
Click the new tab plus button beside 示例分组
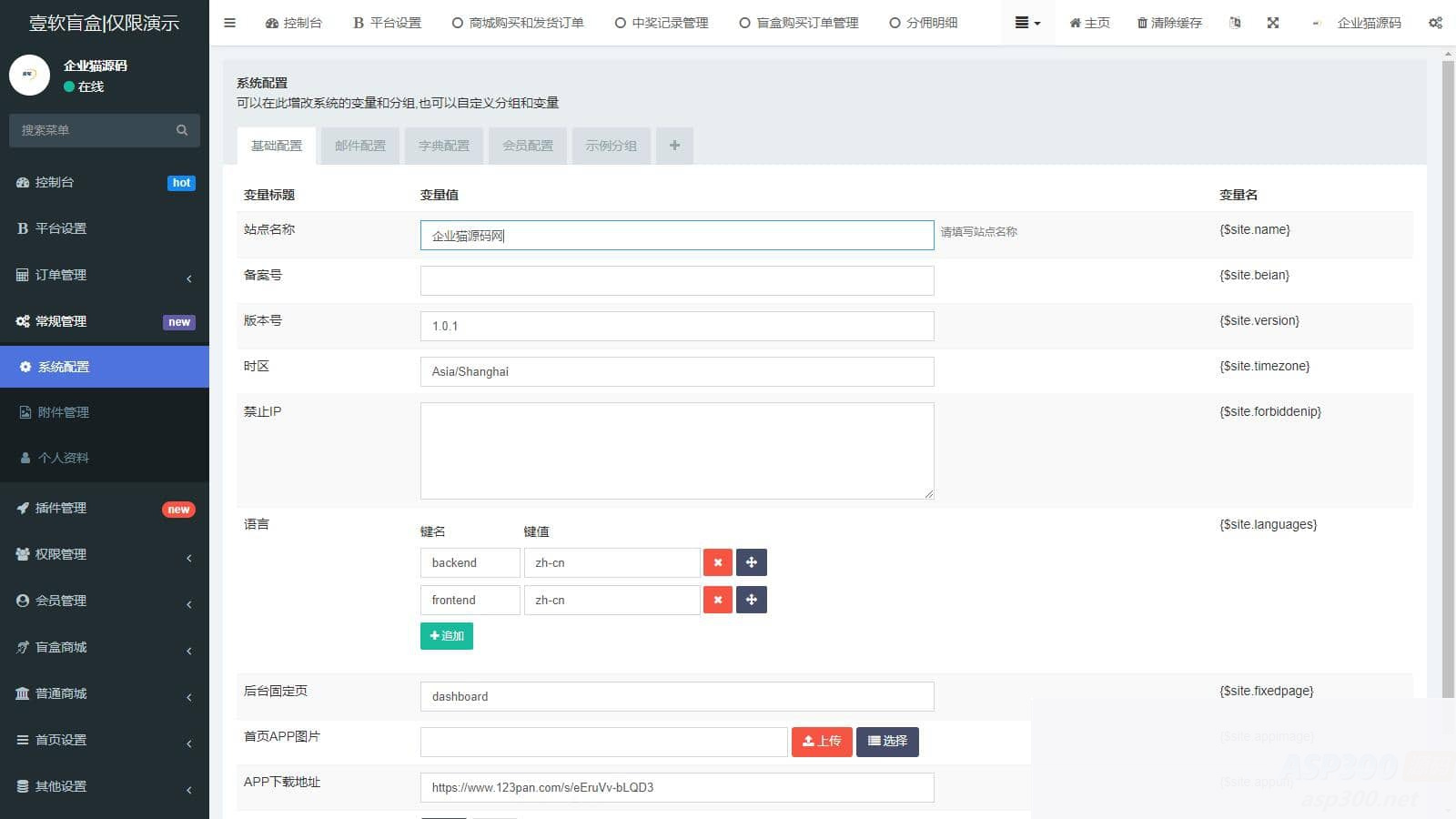(674, 146)
